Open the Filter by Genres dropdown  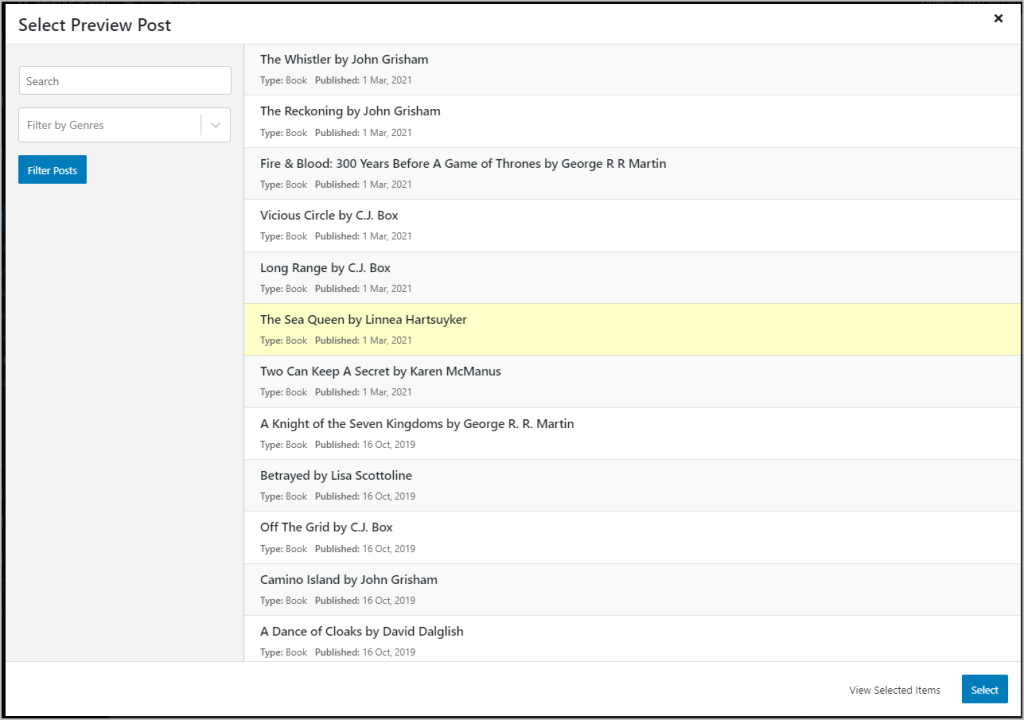pos(110,125)
